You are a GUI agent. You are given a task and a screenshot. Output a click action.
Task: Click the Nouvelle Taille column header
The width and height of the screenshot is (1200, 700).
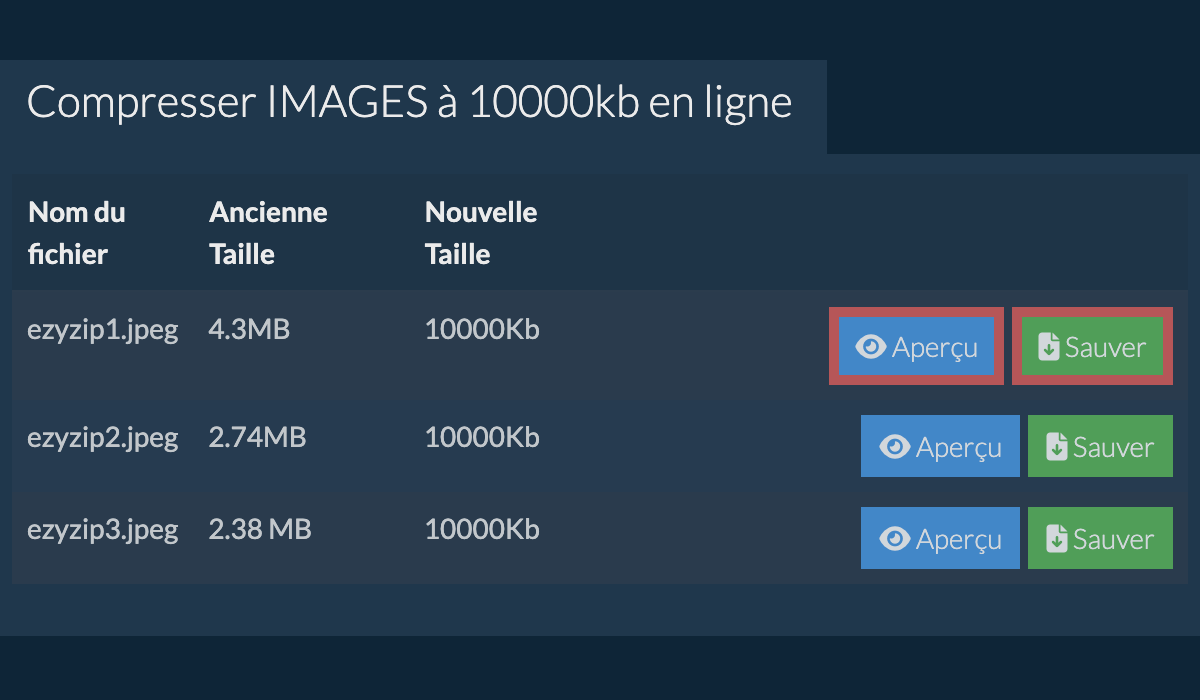coord(481,233)
